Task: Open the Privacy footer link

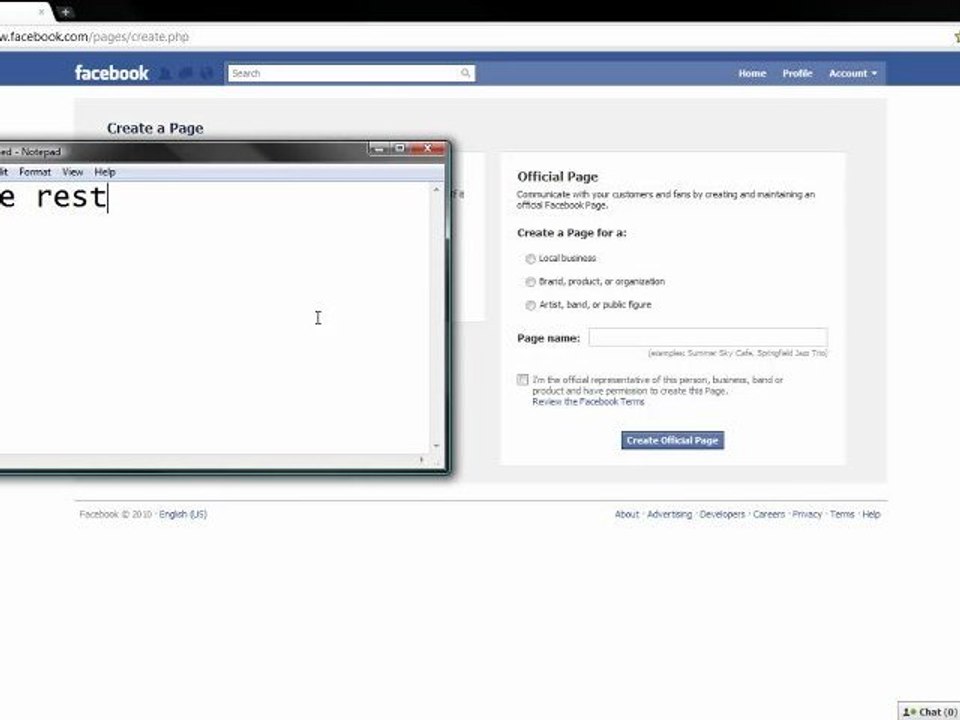Action: coord(807,514)
